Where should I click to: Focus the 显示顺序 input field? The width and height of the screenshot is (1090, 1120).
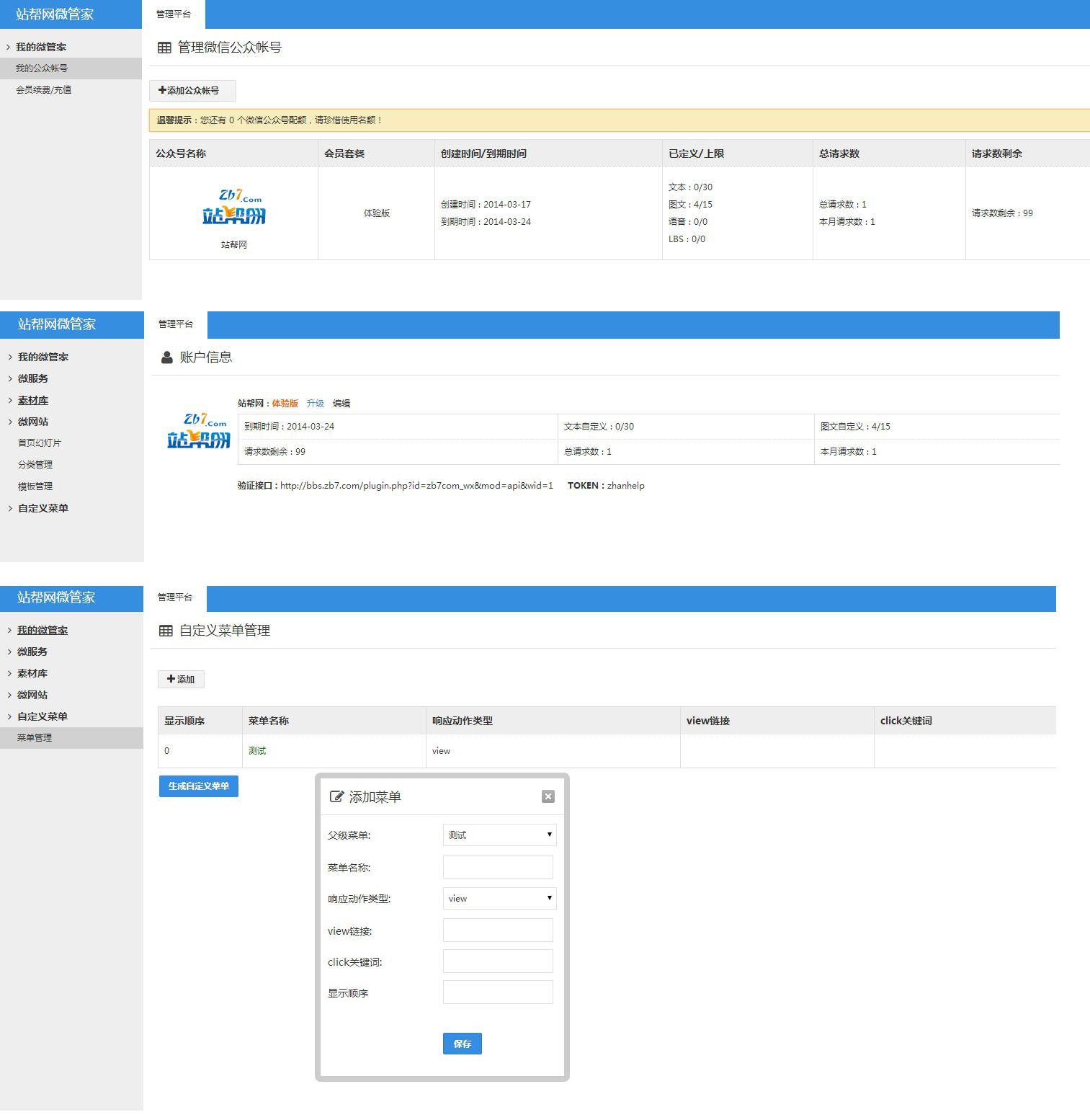point(498,992)
